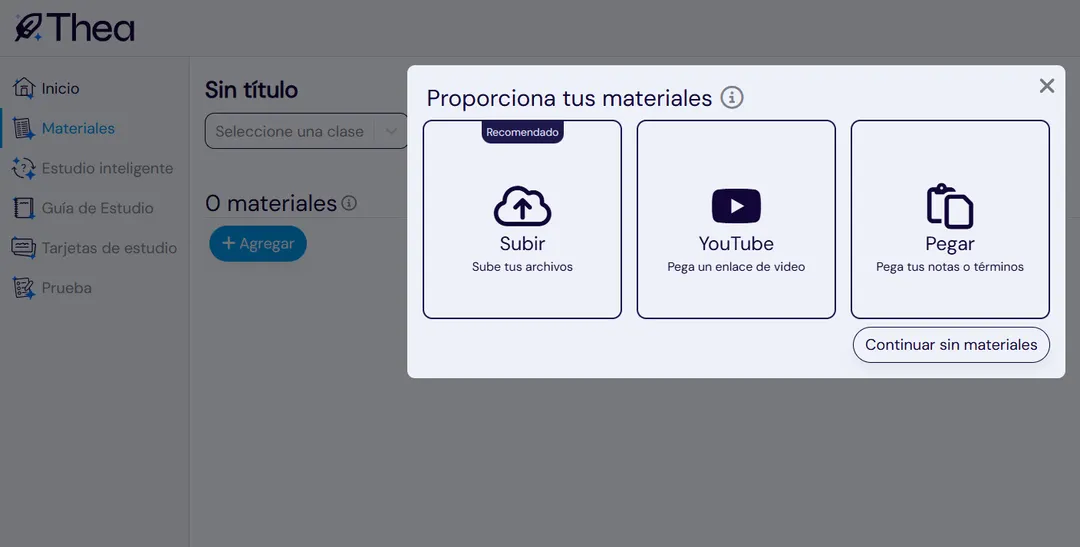1080x547 pixels.
Task: Click the text Pega un enlace de video
Action: coord(736,267)
